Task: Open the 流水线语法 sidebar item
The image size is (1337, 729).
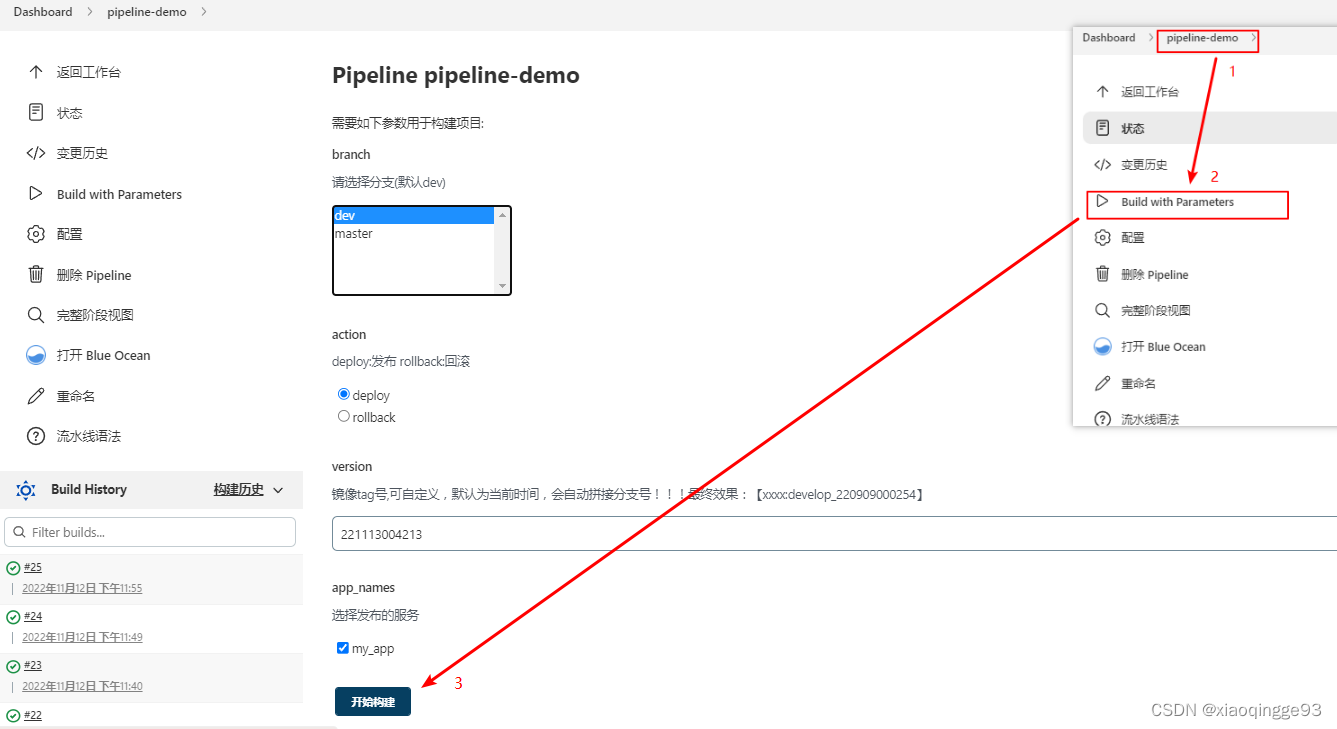Action: [88, 436]
